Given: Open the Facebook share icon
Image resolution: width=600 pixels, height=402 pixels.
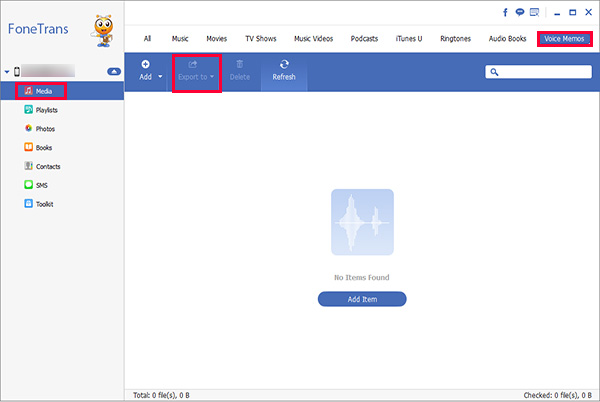Looking at the screenshot, I should click(505, 13).
